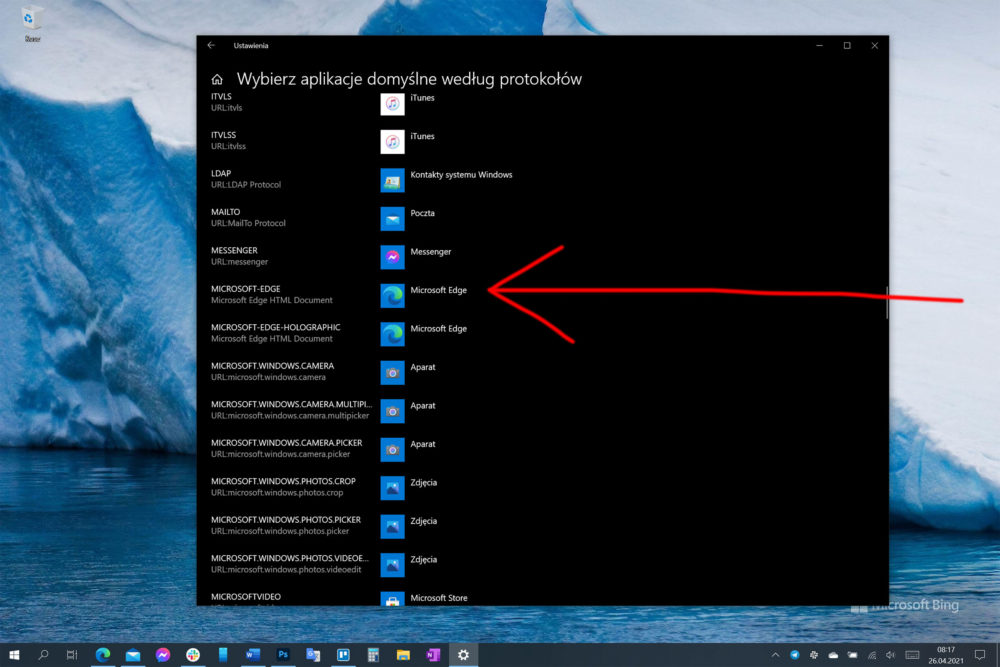
Task: Select MICROSOFT.WINDOWS.CAMERA.PICKER protocol text
Action: [x=286, y=443]
